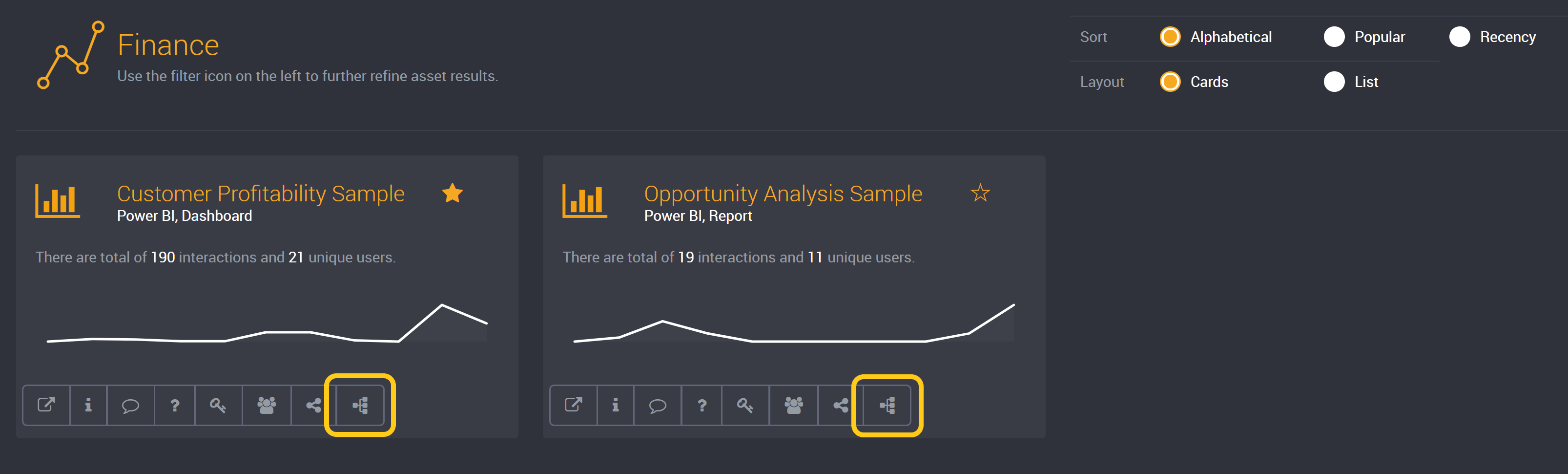This screenshot has height=474, width=1568.
Task: Favorite the Opportunity Analysis Sample star
Action: click(980, 193)
